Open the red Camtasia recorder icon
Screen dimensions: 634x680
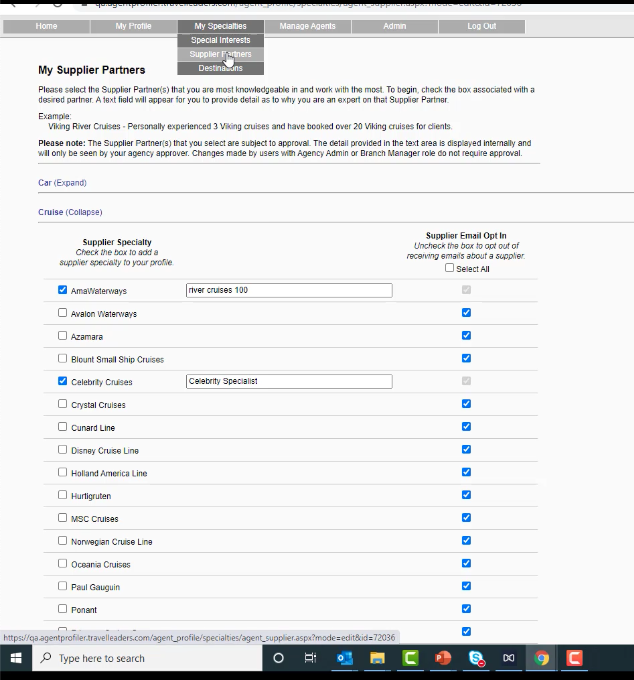point(574,658)
